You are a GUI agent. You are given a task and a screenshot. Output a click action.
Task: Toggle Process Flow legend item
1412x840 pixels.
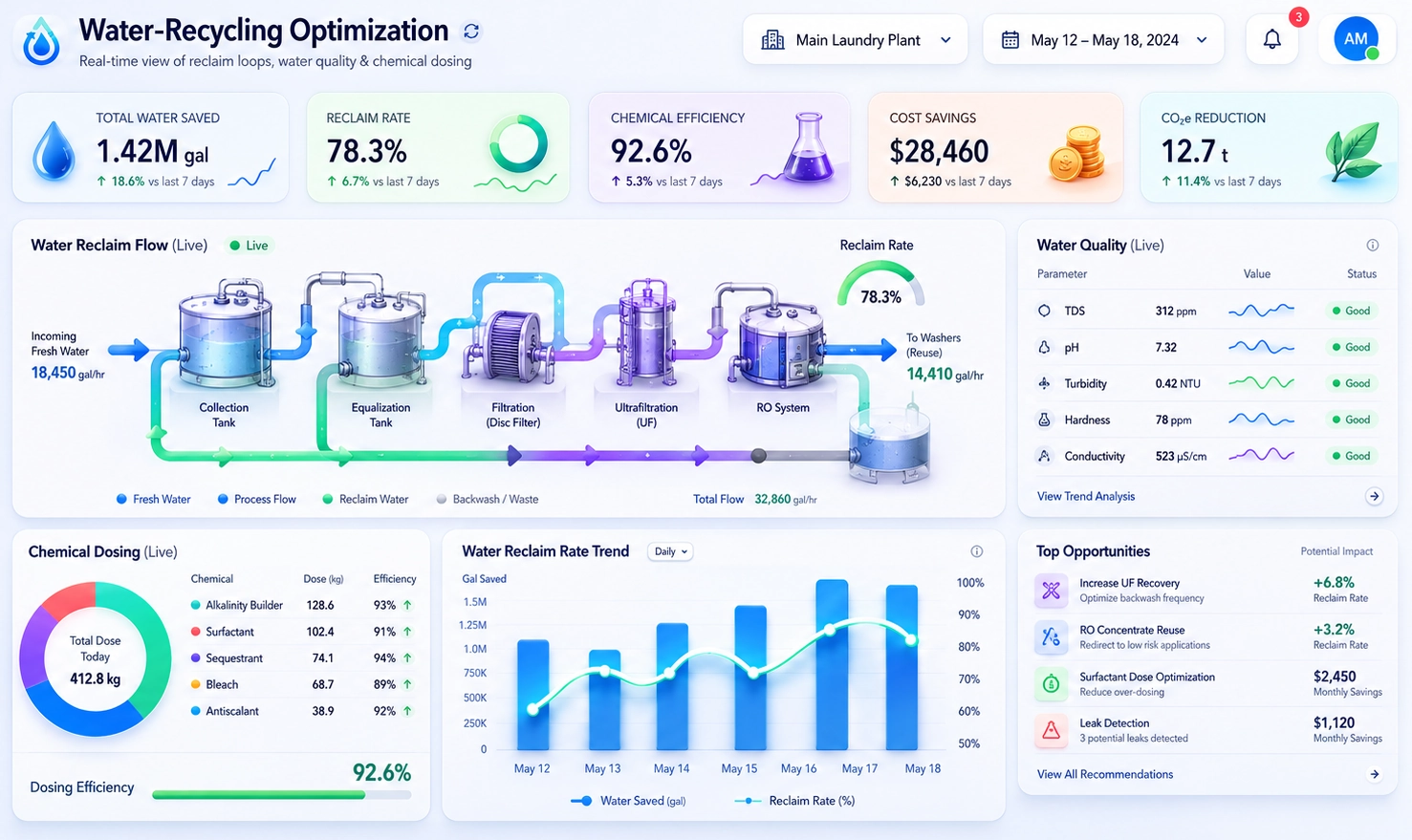(x=256, y=499)
